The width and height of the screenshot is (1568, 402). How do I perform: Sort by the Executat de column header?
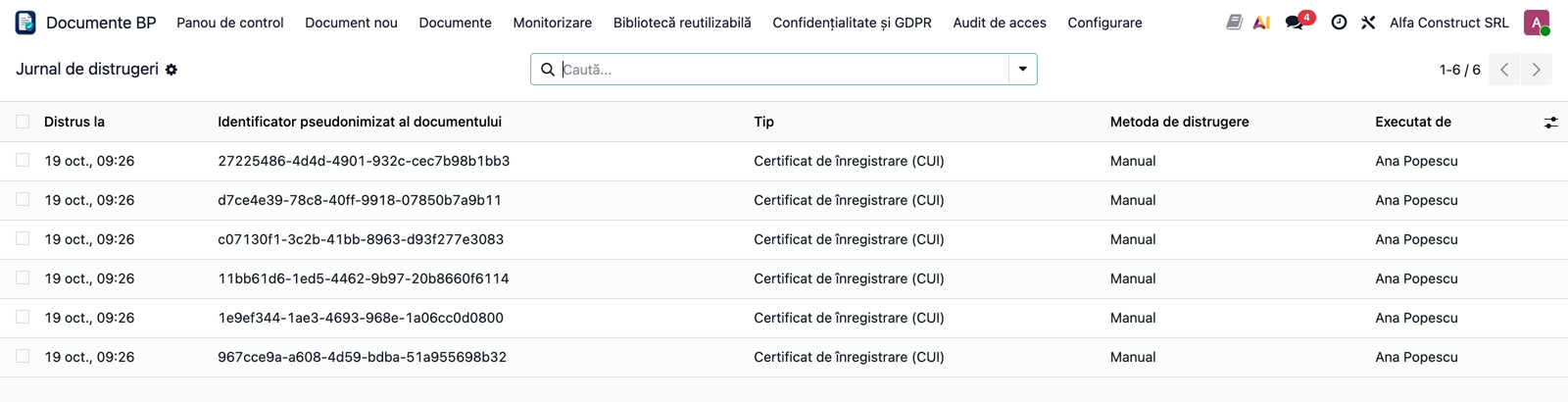point(1413,122)
